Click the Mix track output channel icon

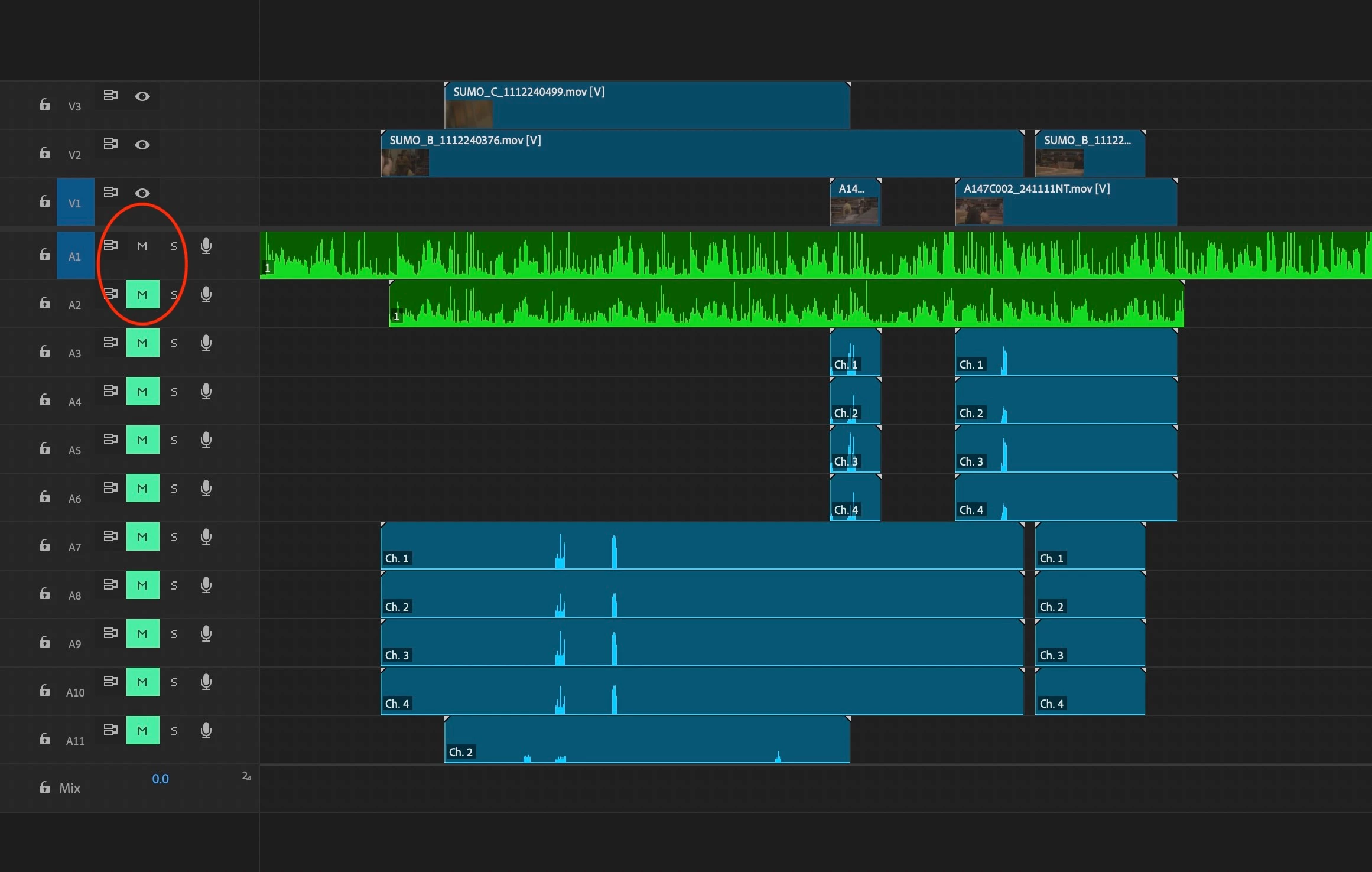pyautogui.click(x=246, y=776)
